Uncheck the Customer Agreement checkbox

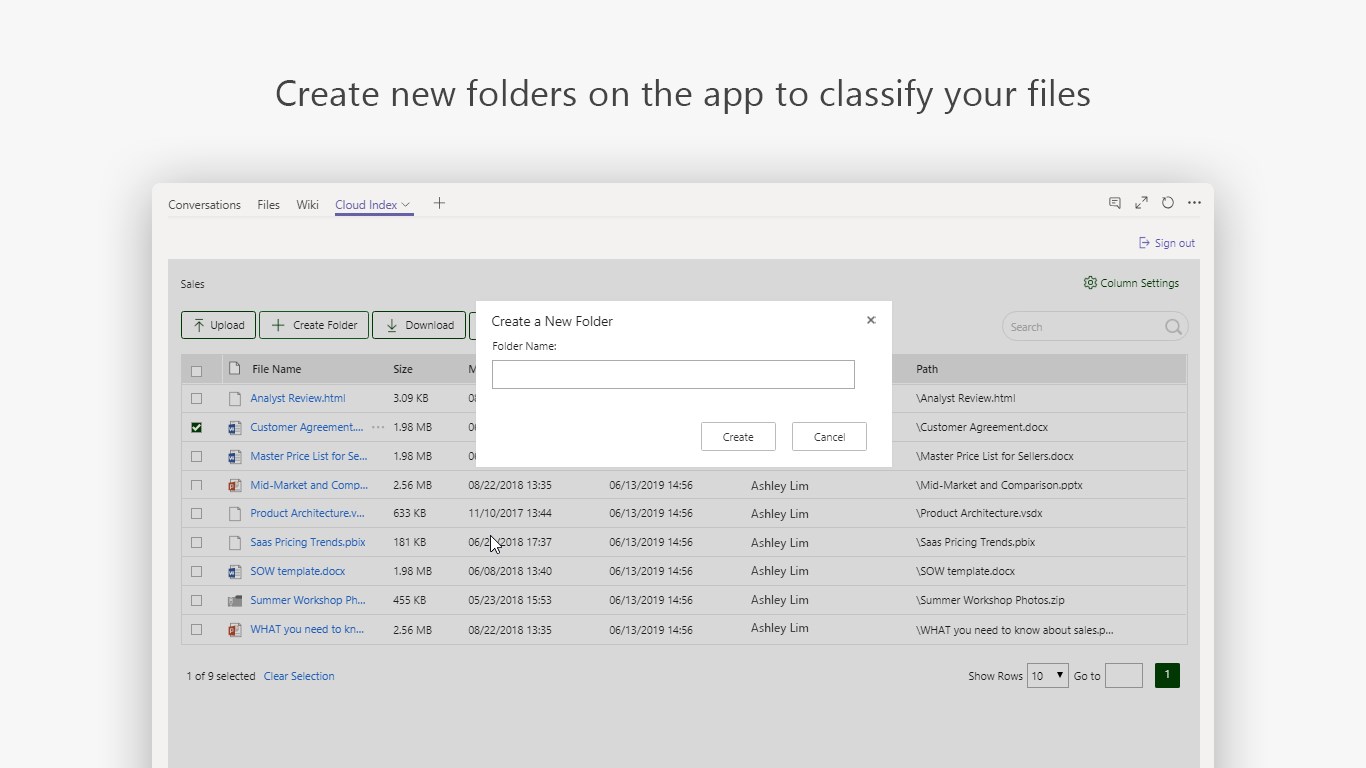pos(196,427)
